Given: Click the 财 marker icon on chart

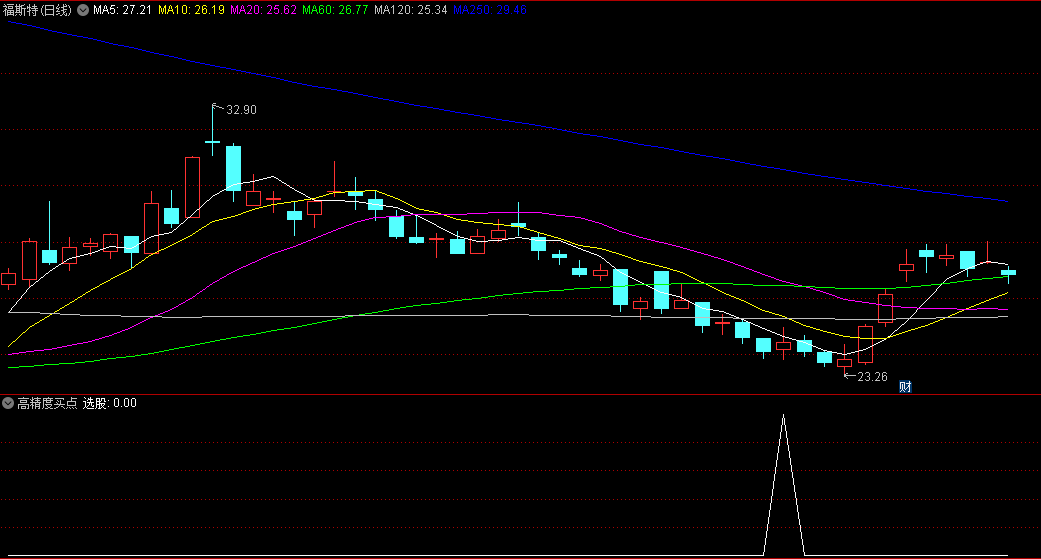Looking at the screenshot, I should coord(905,386).
